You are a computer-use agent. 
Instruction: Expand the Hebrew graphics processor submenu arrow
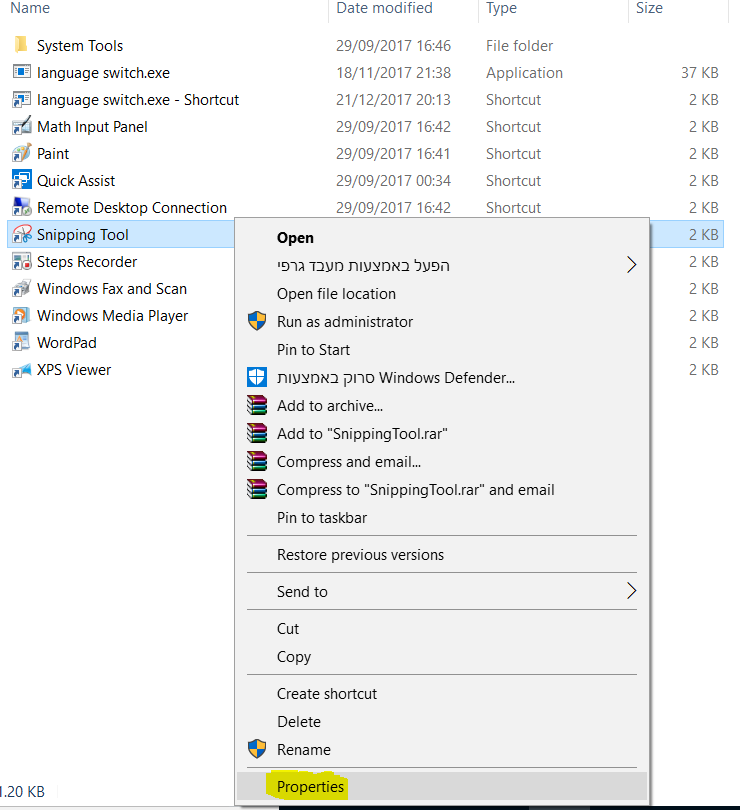pyautogui.click(x=631, y=264)
